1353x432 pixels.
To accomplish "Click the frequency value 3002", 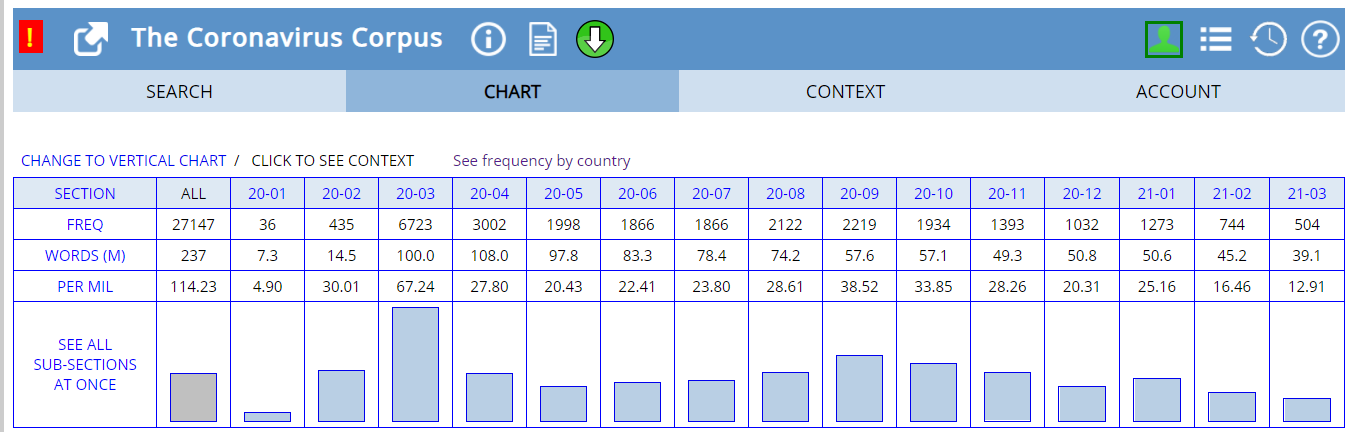I will tap(489, 225).
